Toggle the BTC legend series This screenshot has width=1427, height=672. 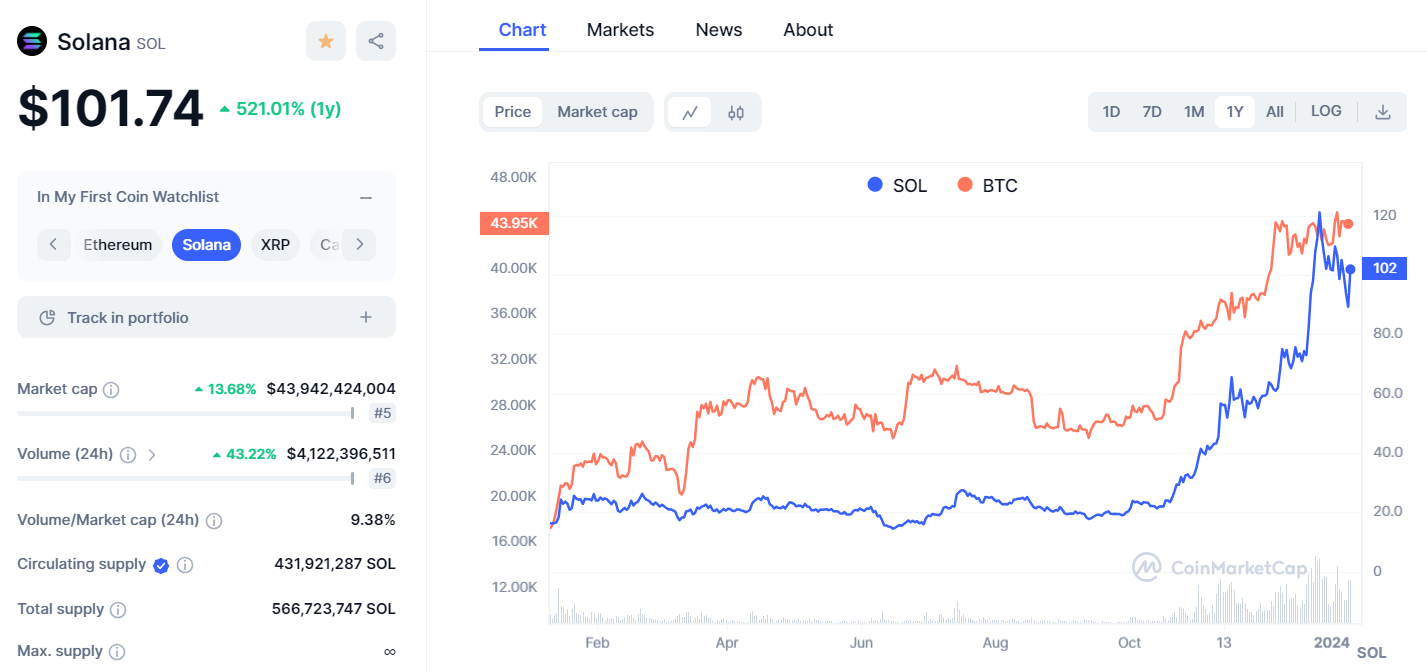click(987, 185)
